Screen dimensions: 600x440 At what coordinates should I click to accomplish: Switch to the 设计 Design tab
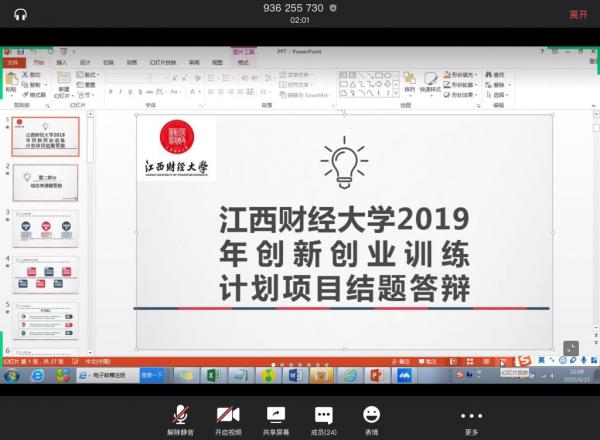click(85, 62)
